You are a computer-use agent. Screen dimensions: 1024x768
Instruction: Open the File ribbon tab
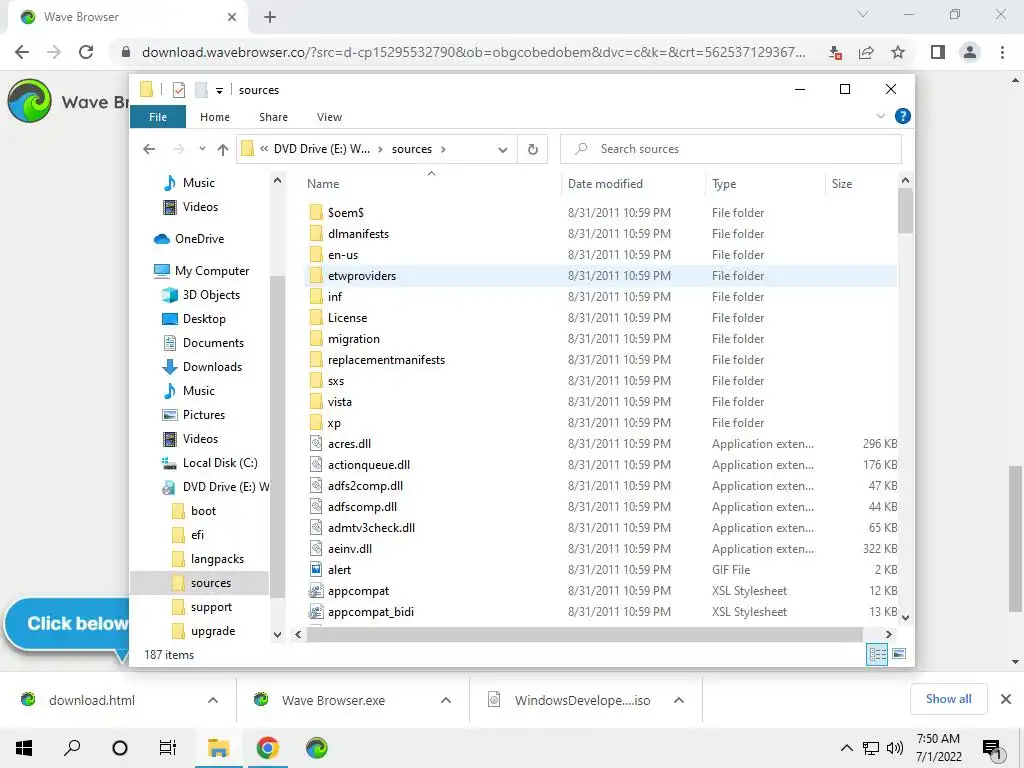click(158, 117)
